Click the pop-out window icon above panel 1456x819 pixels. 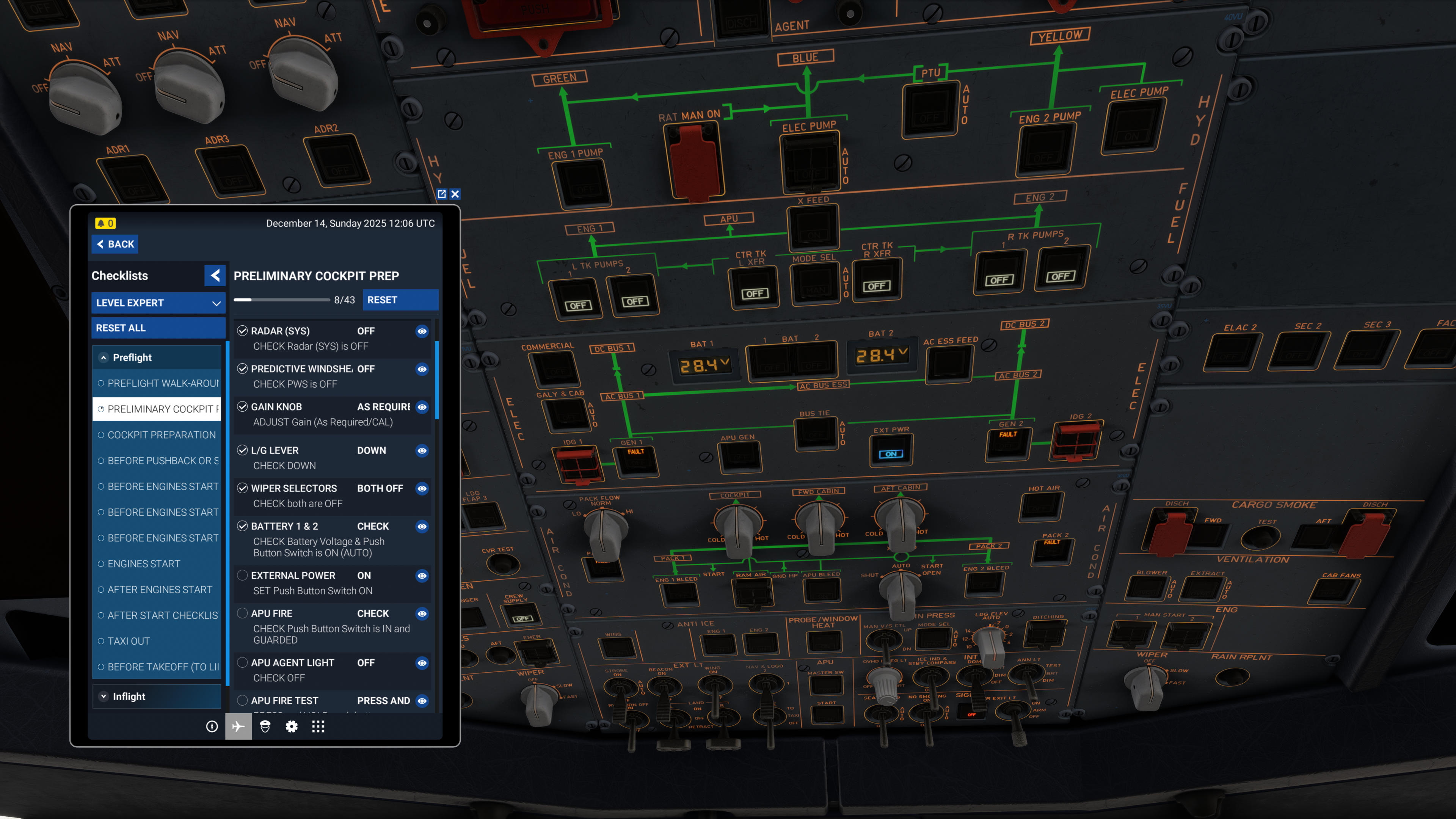[x=441, y=194]
